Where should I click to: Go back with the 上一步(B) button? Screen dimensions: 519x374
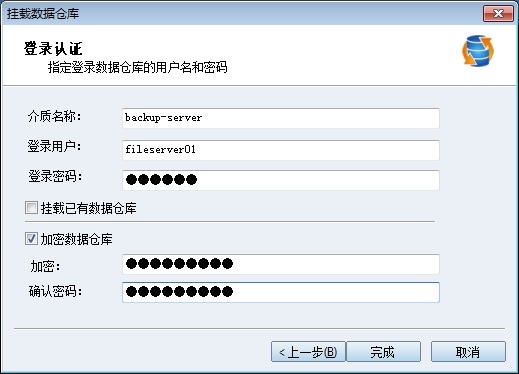click(x=308, y=351)
